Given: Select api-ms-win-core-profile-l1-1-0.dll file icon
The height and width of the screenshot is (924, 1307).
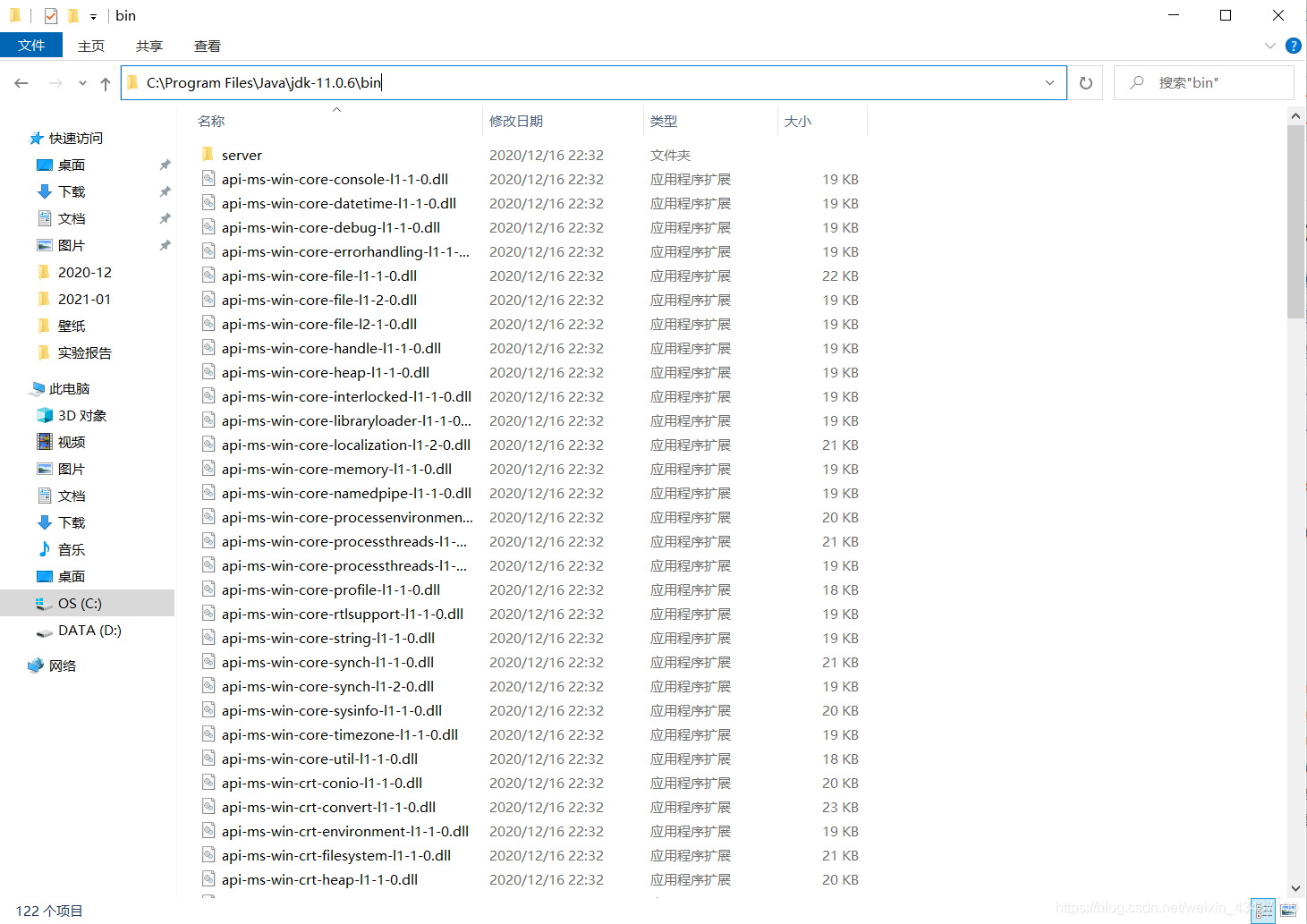Looking at the screenshot, I should click(208, 589).
